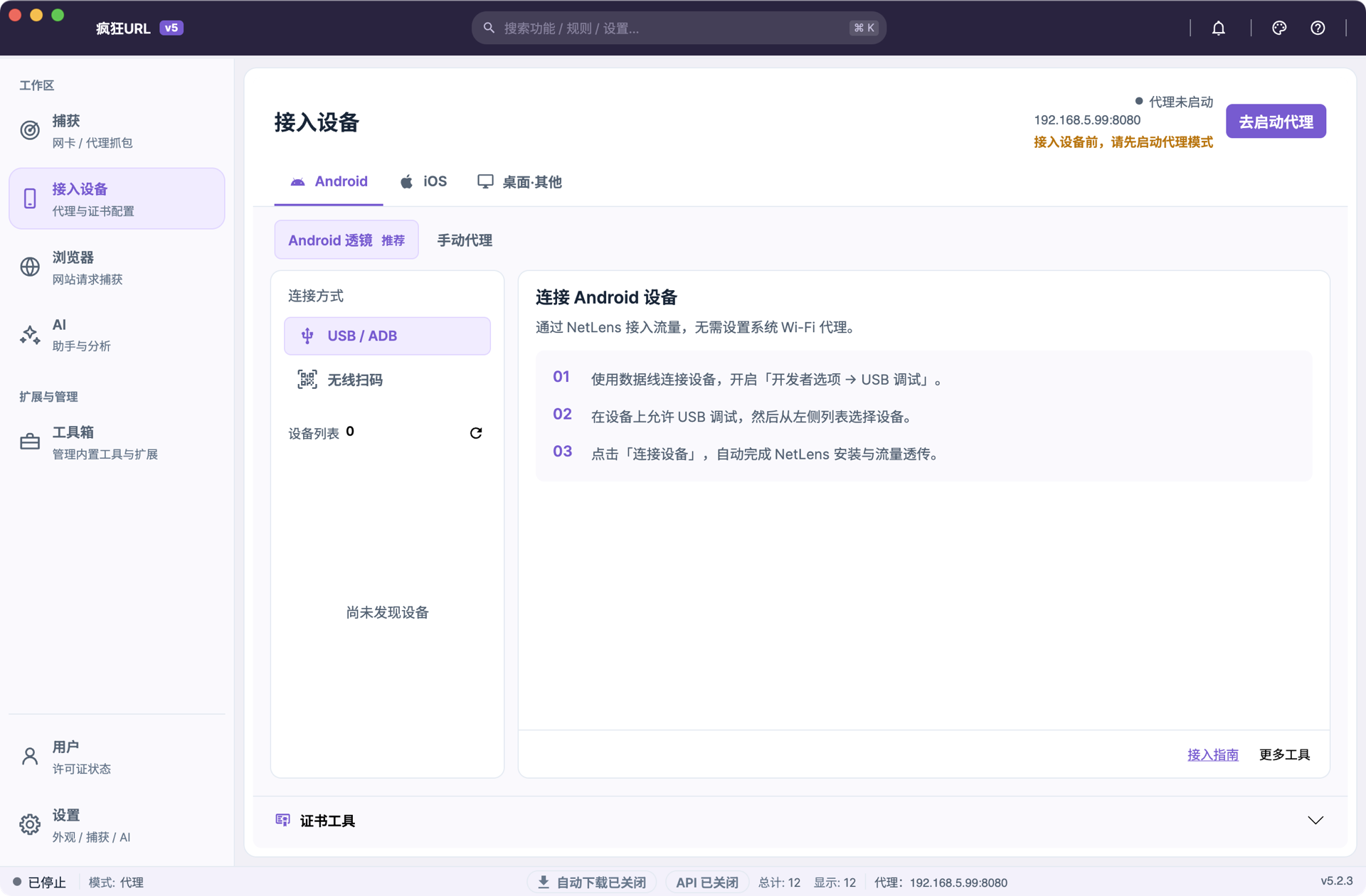The width and height of the screenshot is (1366, 896).
Task: Click the orange proxy warning text
Action: [1123, 142]
